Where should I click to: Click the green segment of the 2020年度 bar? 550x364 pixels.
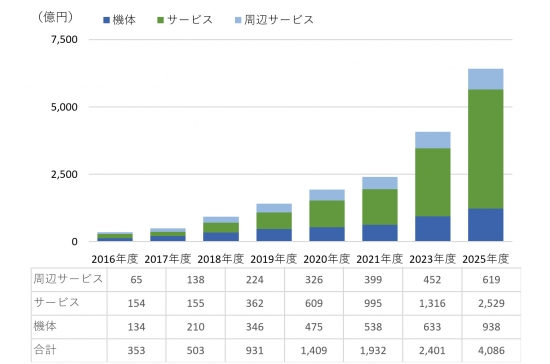(x=327, y=214)
